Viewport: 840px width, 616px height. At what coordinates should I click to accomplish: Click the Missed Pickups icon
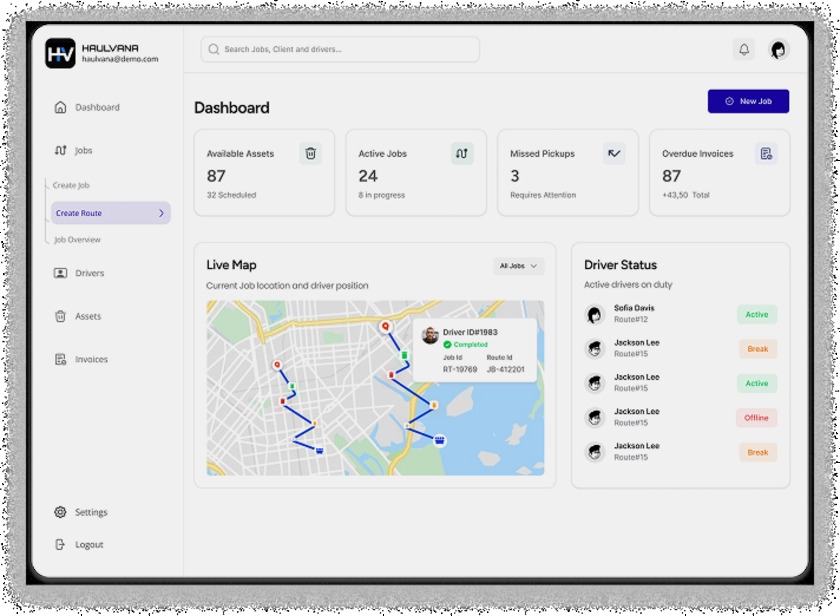tap(614, 153)
